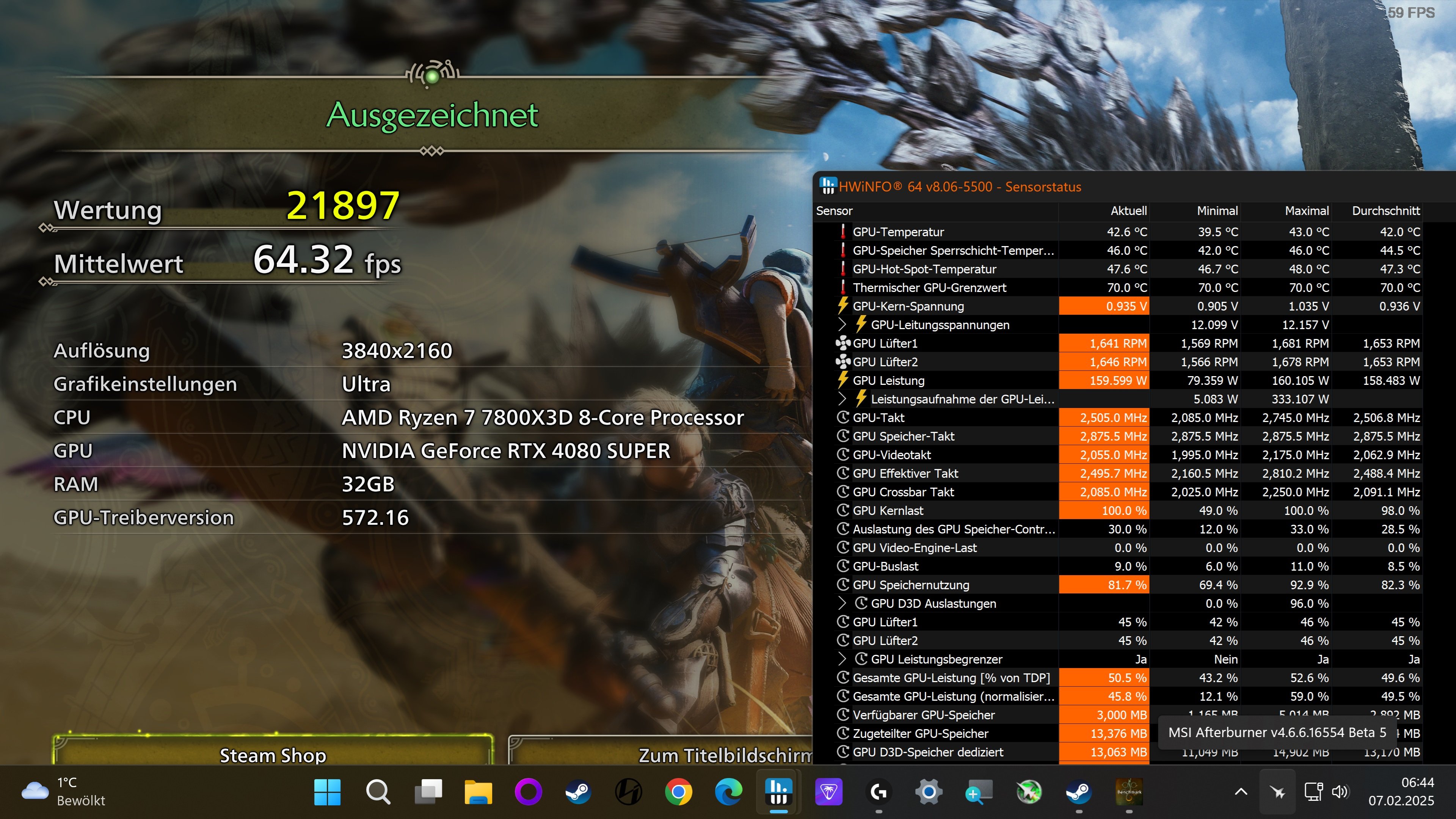Viewport: 1456px width, 819px height.
Task: Open Microsoft Edge from taskbar
Action: pyautogui.click(x=728, y=791)
